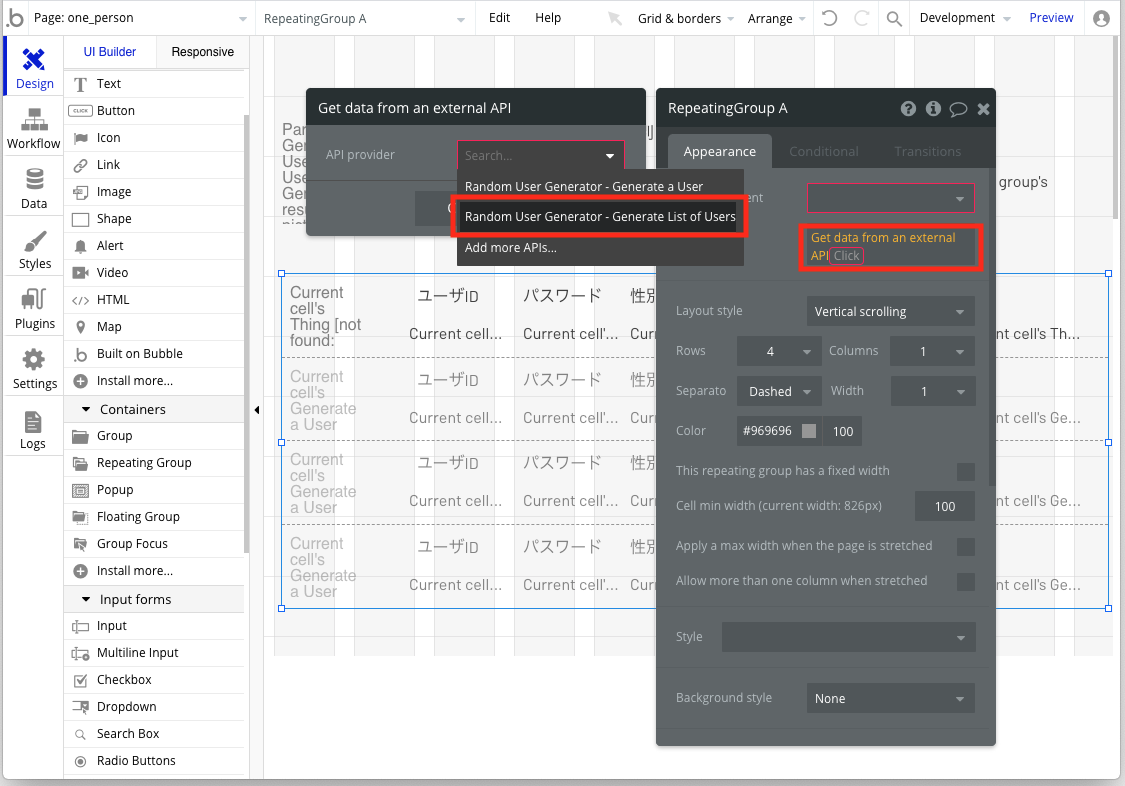
Task: Close the RepeatingGroup A property panel
Action: (x=984, y=109)
